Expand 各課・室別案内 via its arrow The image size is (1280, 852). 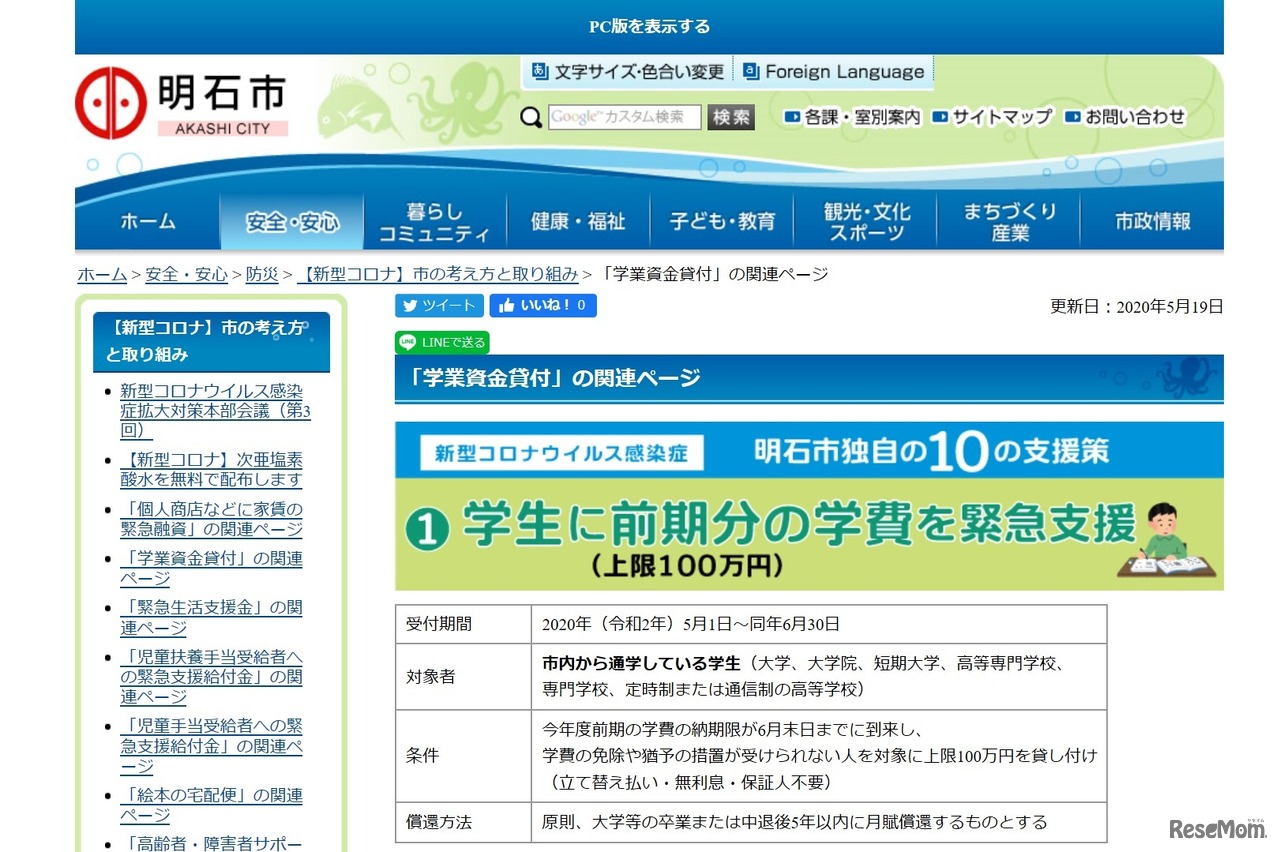pos(790,117)
